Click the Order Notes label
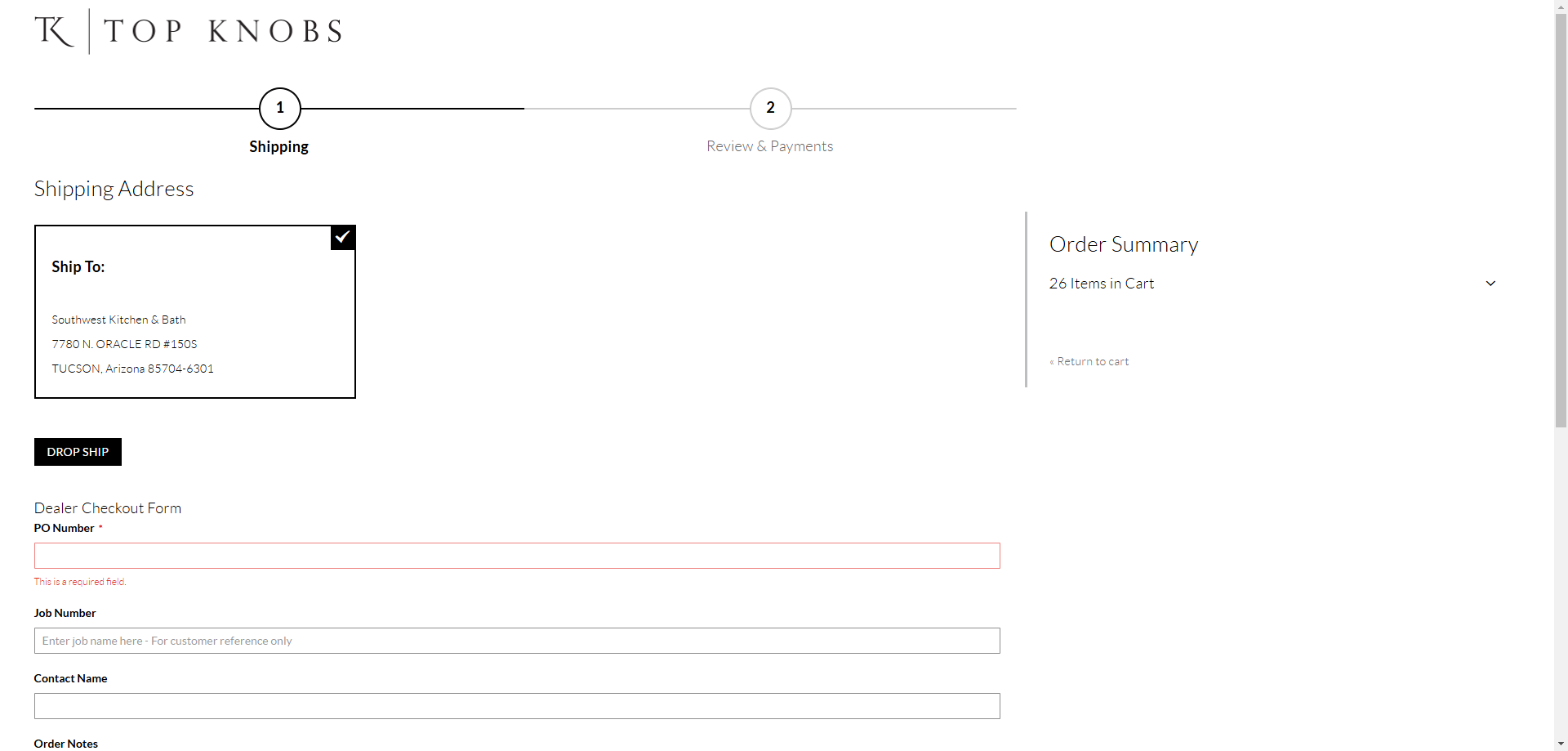 [x=66, y=744]
